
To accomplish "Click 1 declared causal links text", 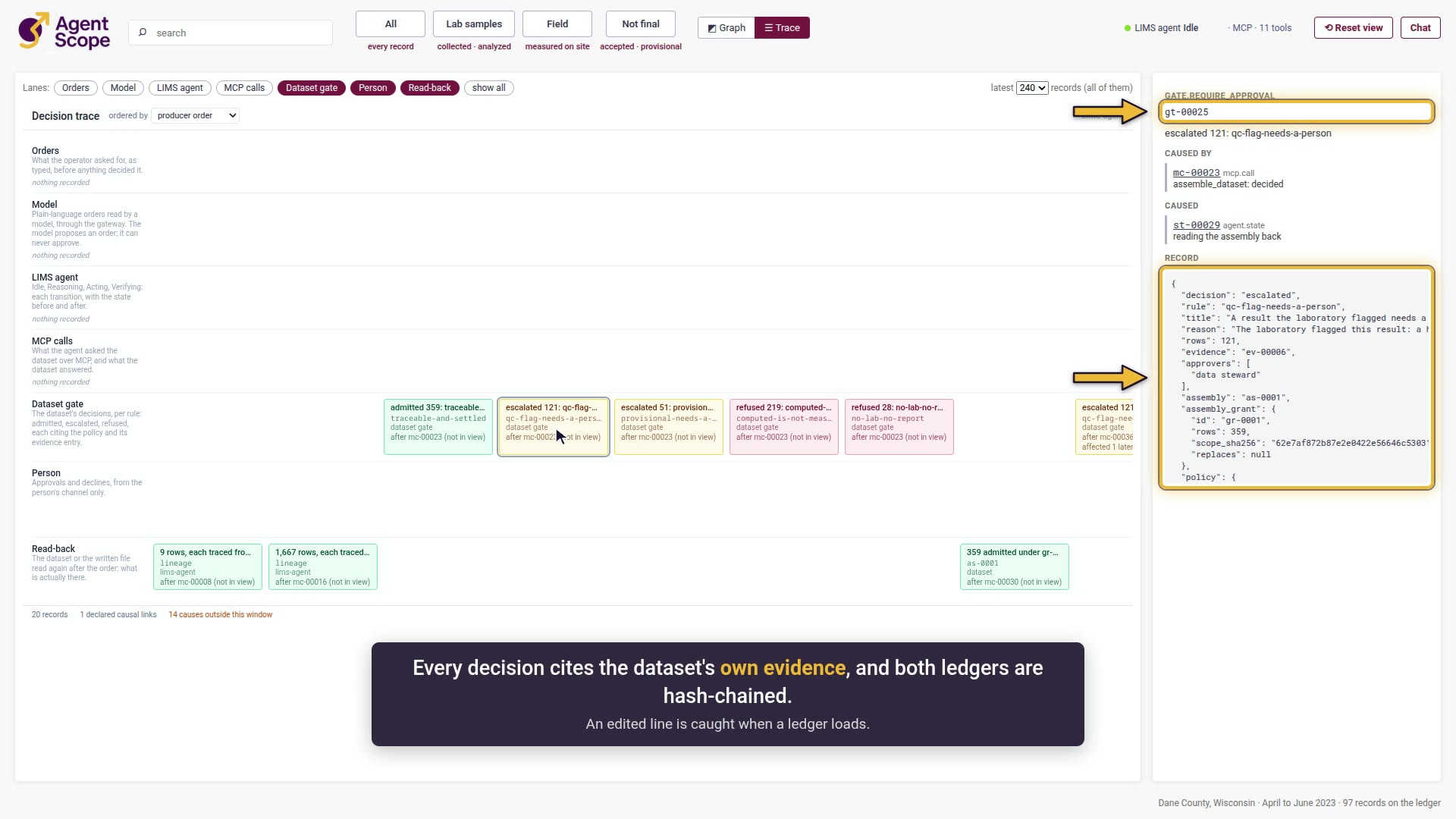I will 118,615.
